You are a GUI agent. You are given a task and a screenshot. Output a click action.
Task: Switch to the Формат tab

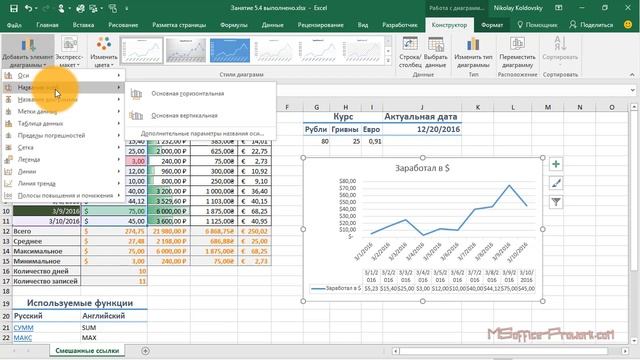pos(492,25)
